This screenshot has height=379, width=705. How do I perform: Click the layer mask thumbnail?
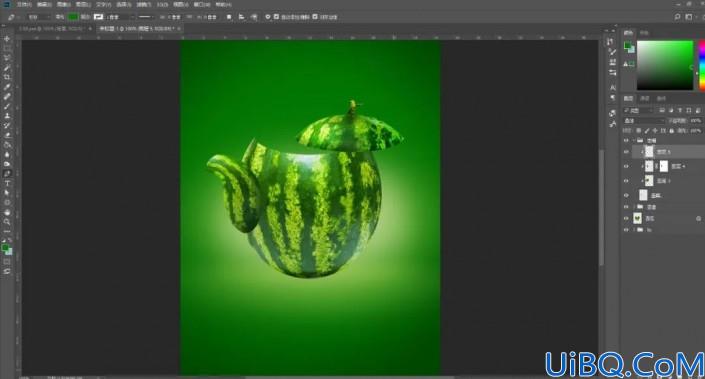[x=664, y=166]
